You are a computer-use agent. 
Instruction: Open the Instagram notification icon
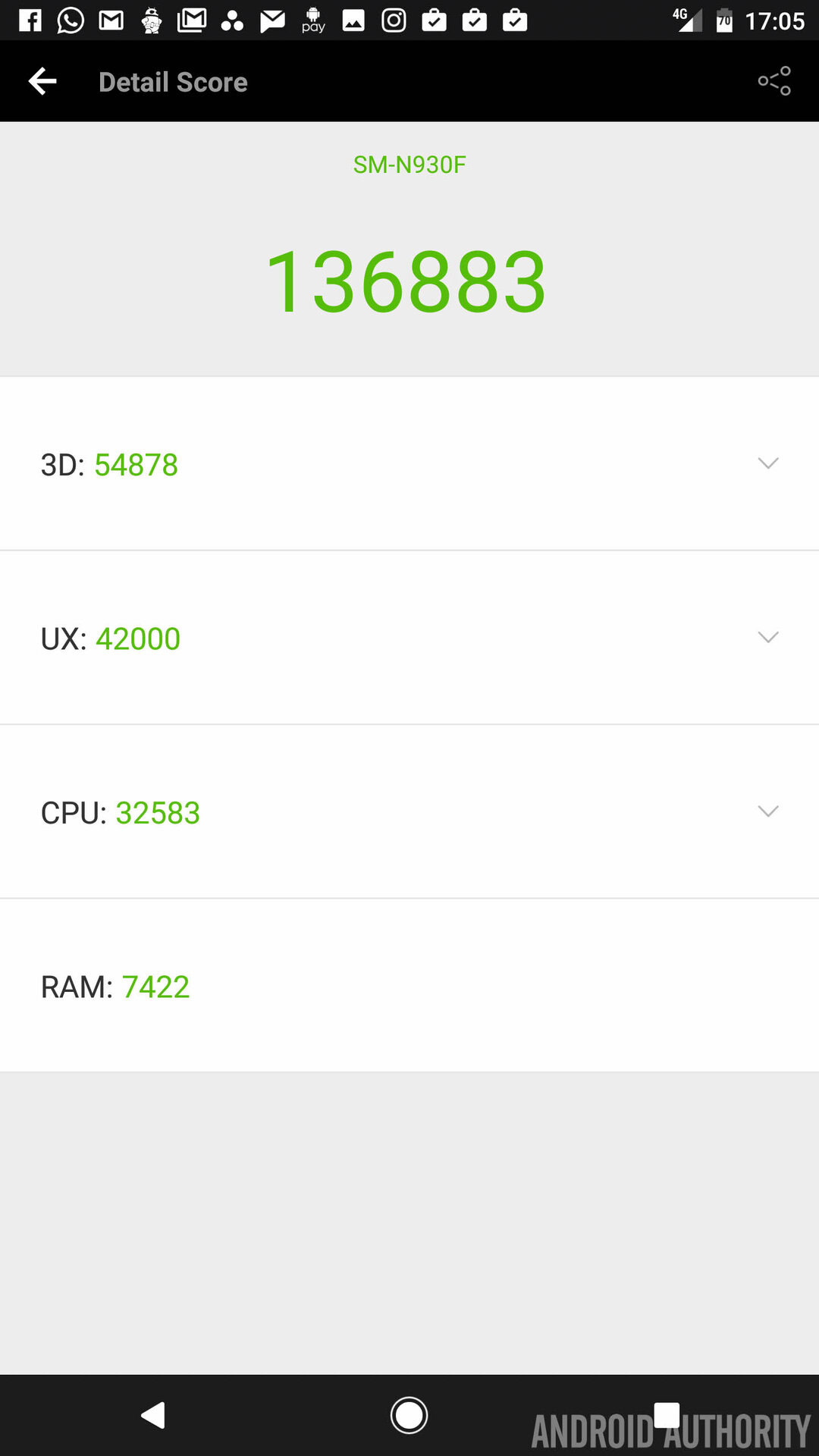[394, 20]
